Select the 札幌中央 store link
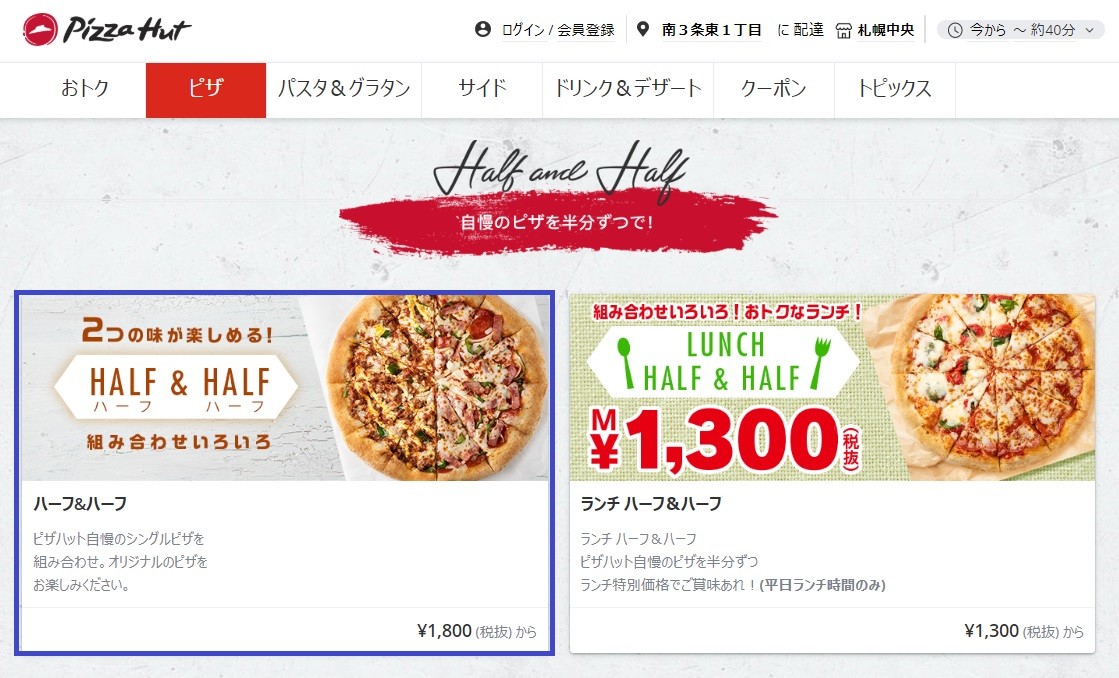This screenshot has height=678, width=1119. [x=886, y=30]
